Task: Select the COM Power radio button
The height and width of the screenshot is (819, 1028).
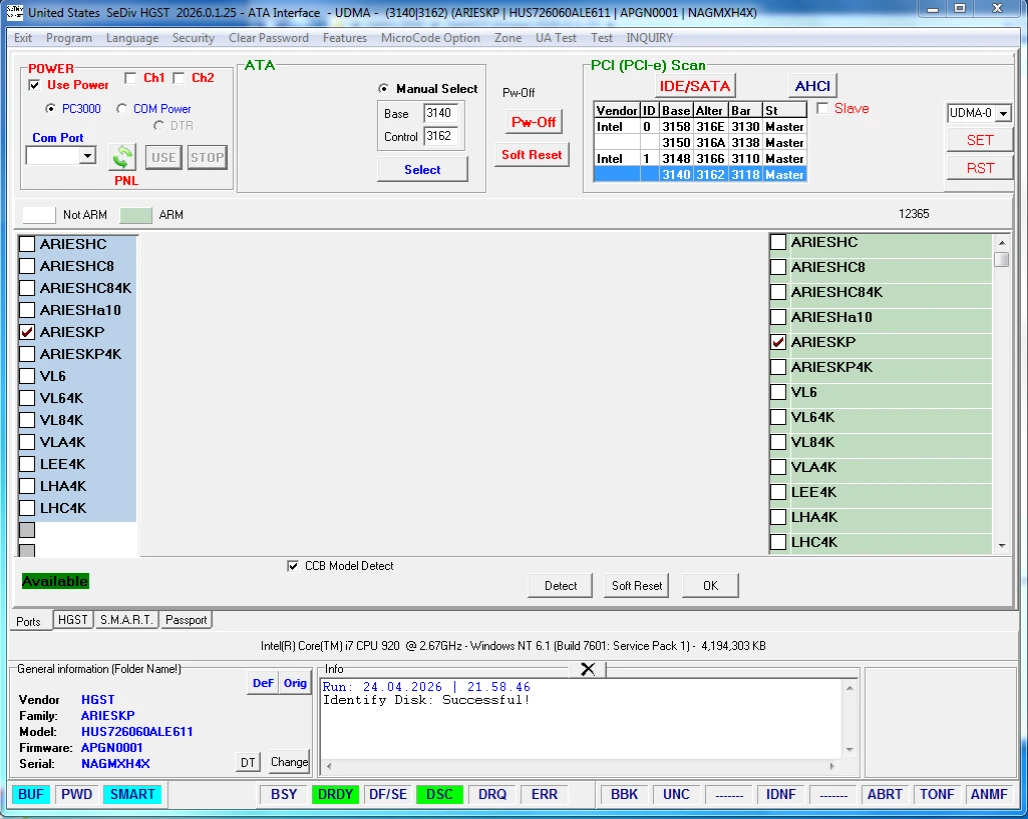Action: point(122,109)
